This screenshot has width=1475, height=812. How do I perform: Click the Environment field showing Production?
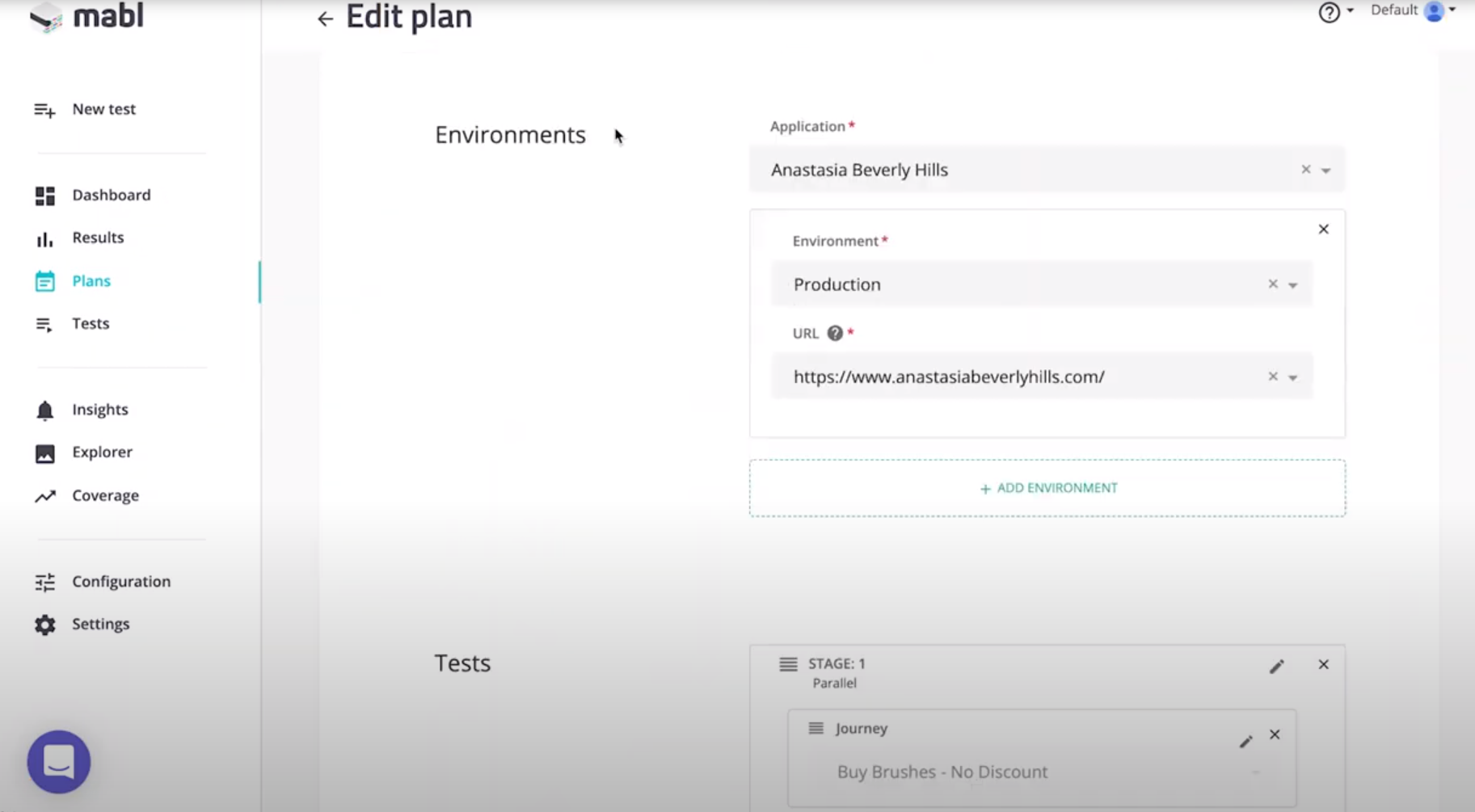(1041, 284)
